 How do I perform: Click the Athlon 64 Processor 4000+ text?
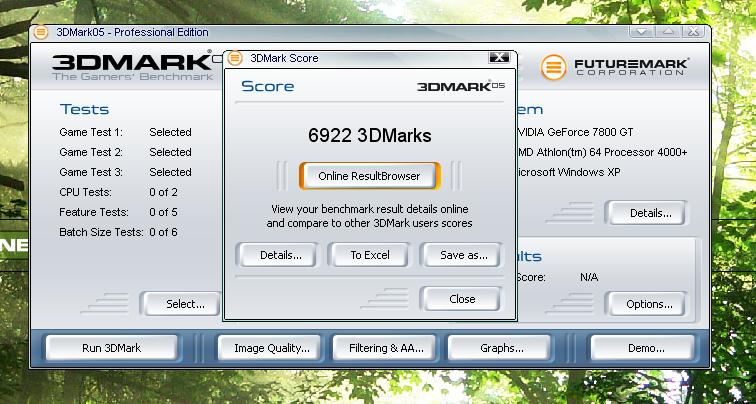(601, 152)
